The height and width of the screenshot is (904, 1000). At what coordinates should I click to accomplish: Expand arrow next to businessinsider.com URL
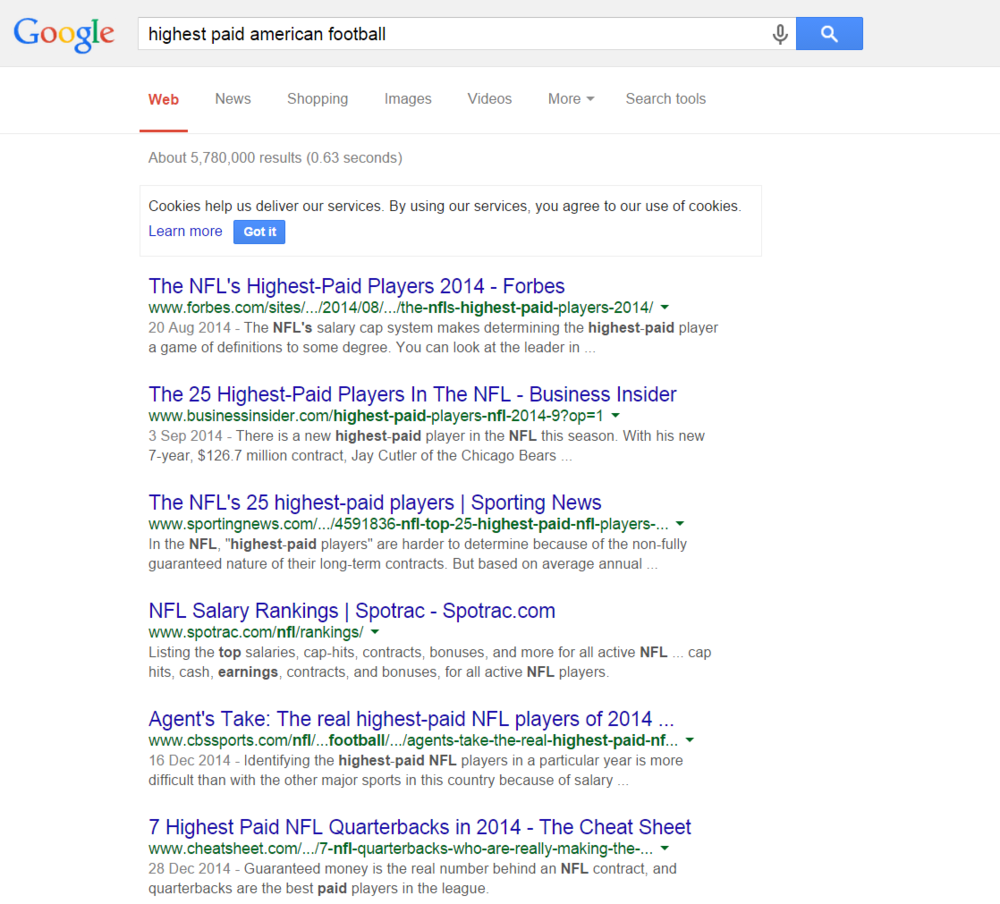click(615, 416)
